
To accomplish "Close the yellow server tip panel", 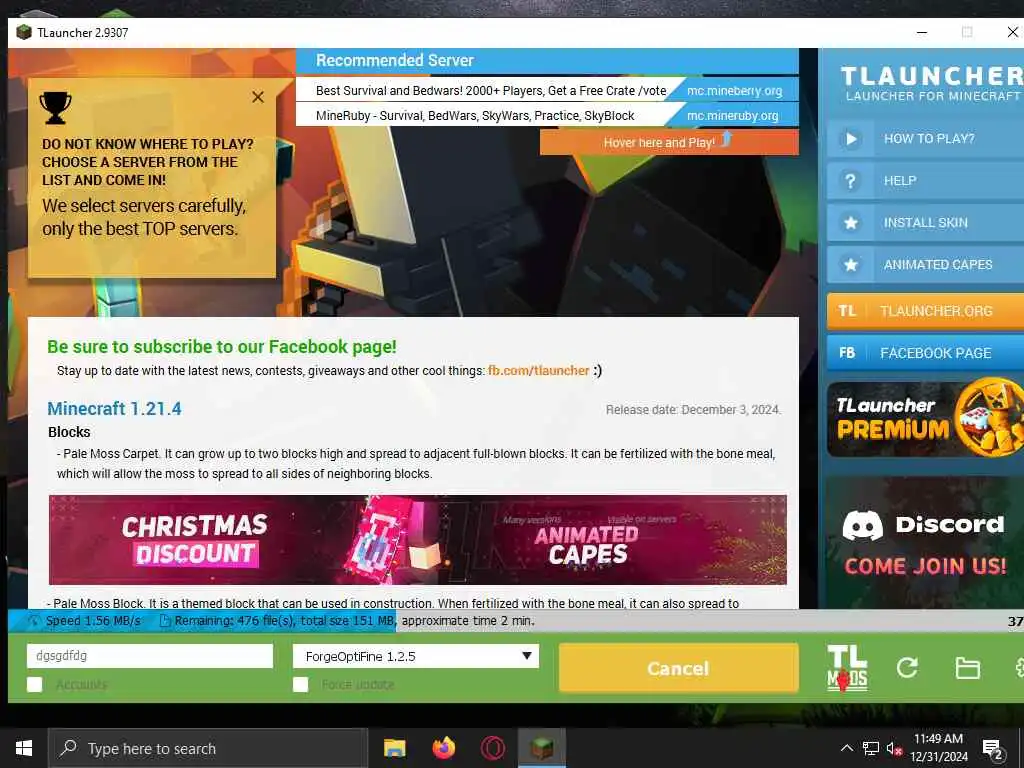I will [x=258, y=97].
